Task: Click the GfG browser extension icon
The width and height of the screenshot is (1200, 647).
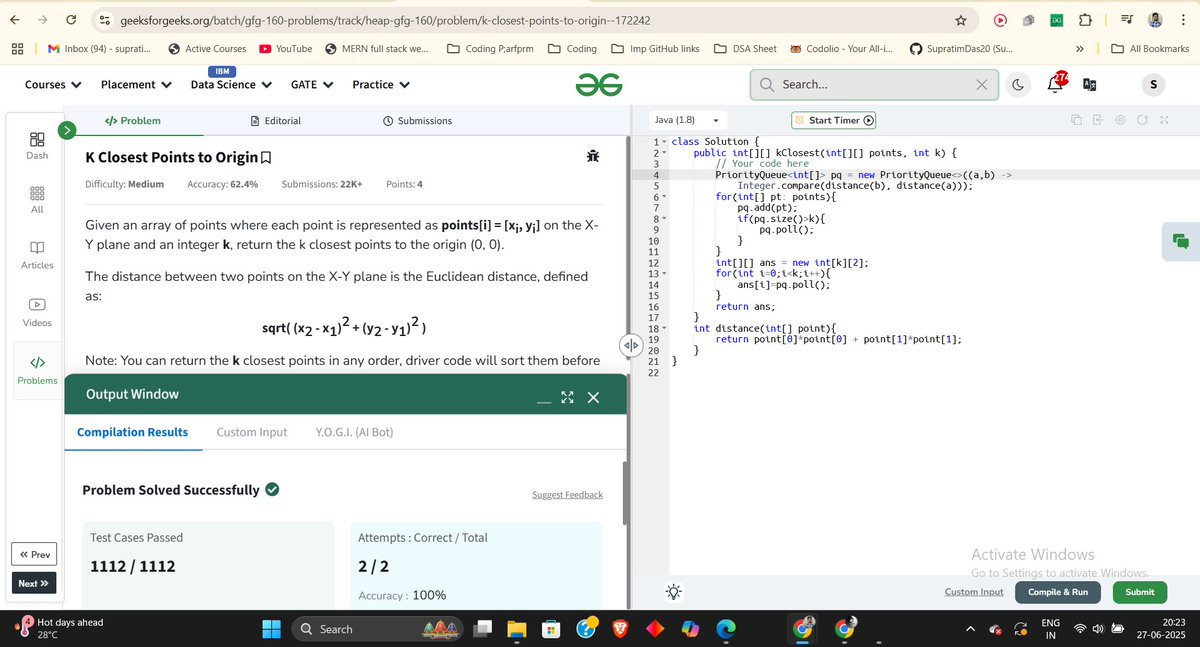Action: pos(1057,20)
